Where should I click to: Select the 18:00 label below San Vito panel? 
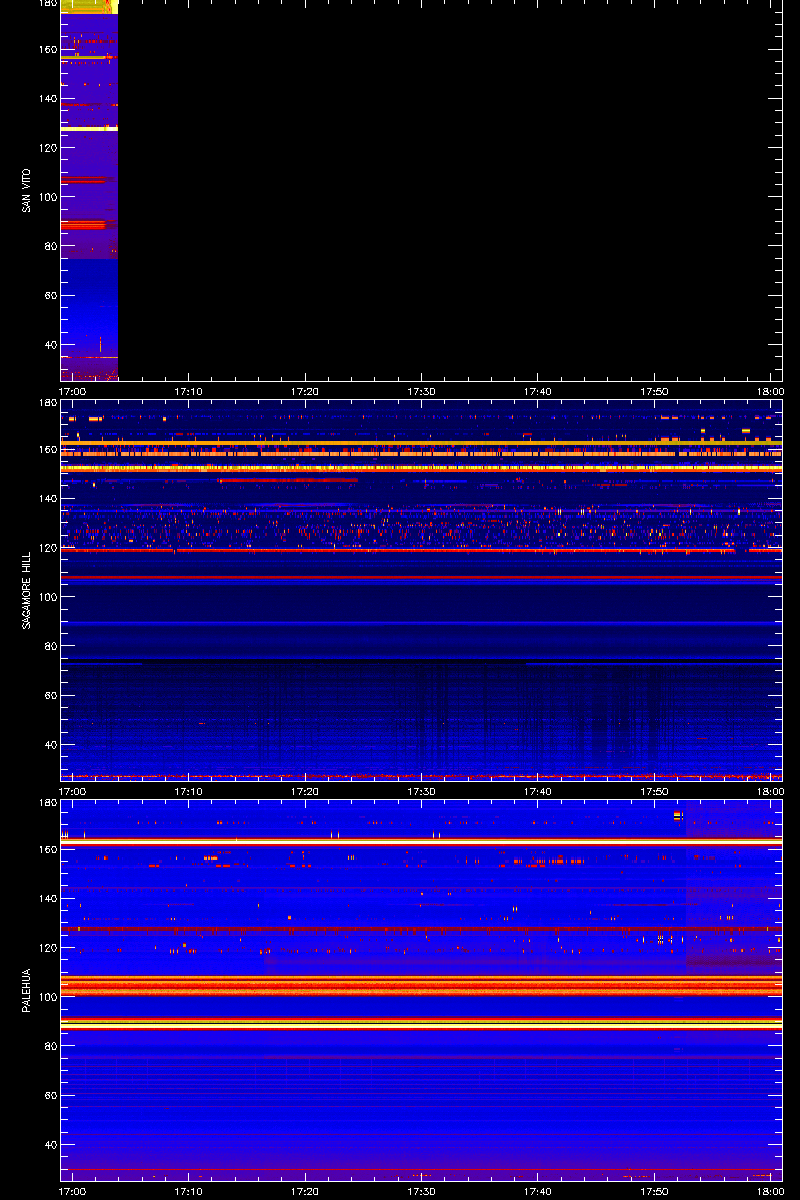click(770, 392)
